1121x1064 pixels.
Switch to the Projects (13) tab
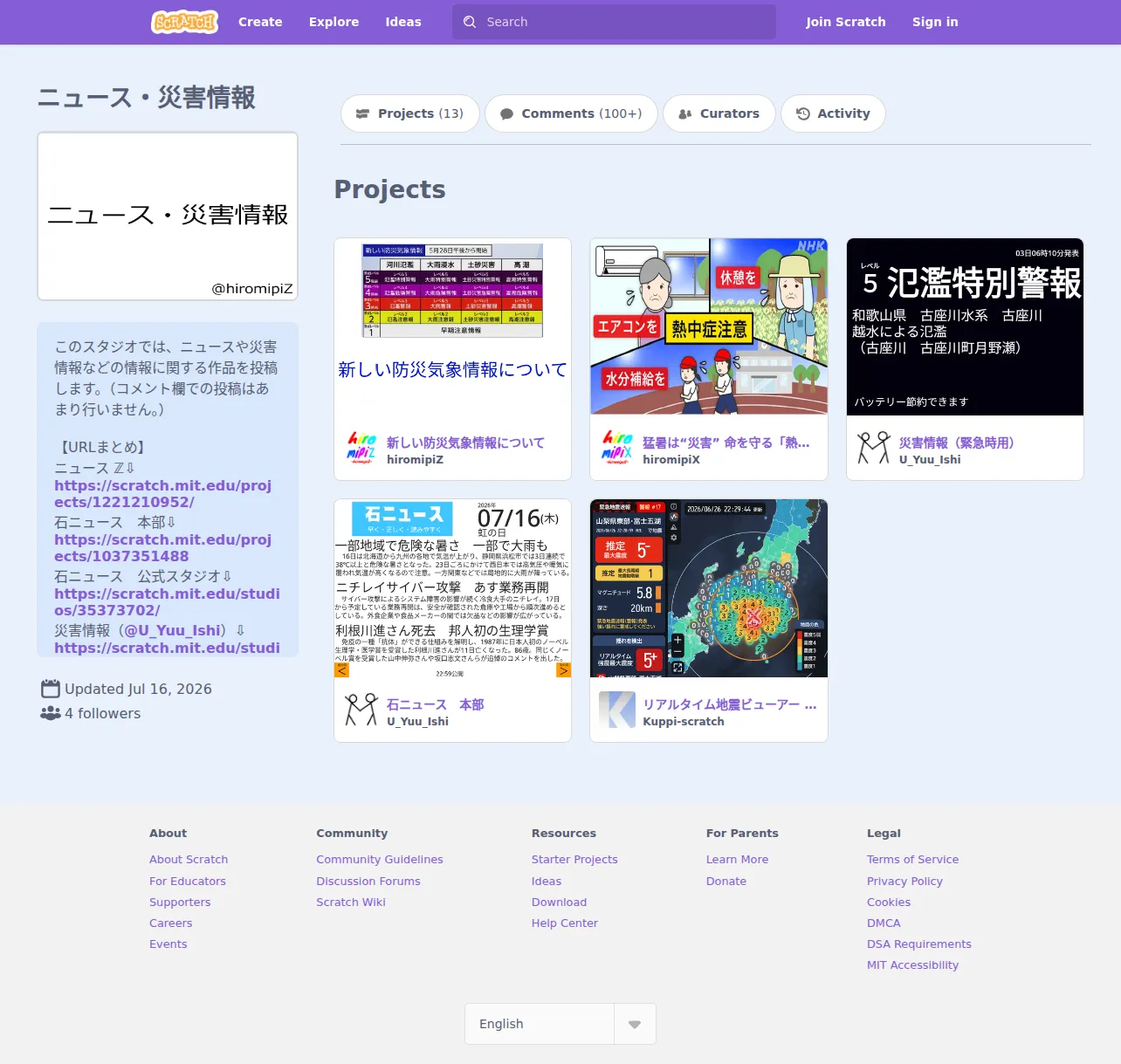(410, 113)
